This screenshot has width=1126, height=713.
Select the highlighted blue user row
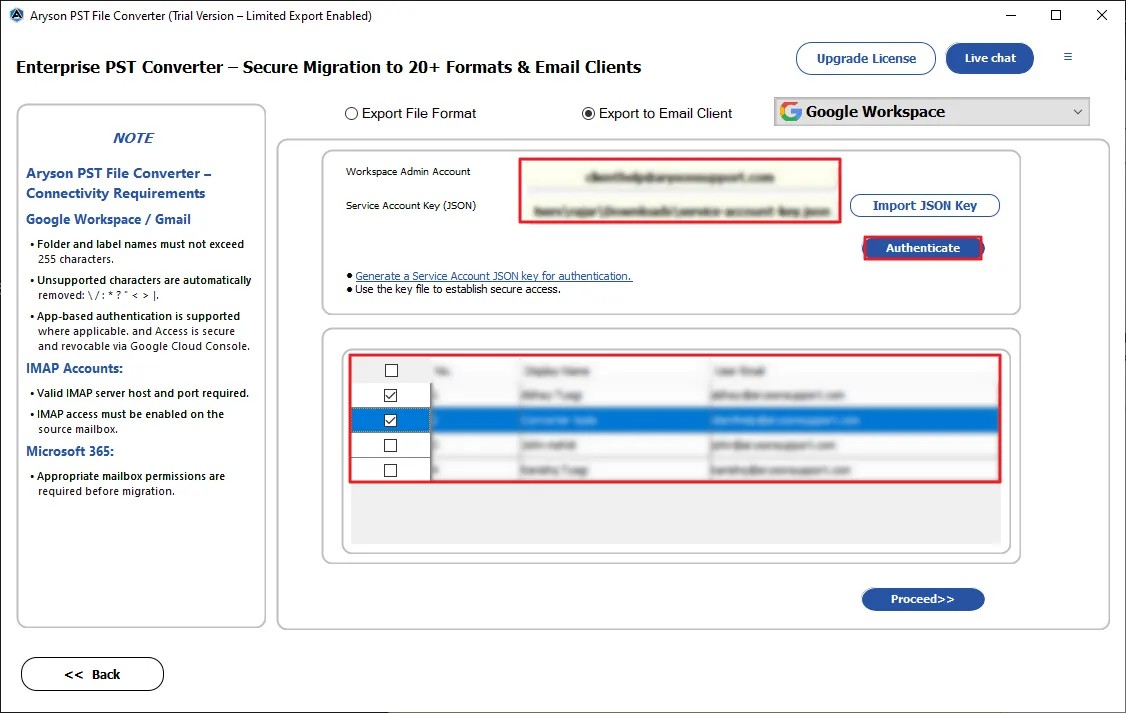click(675, 420)
